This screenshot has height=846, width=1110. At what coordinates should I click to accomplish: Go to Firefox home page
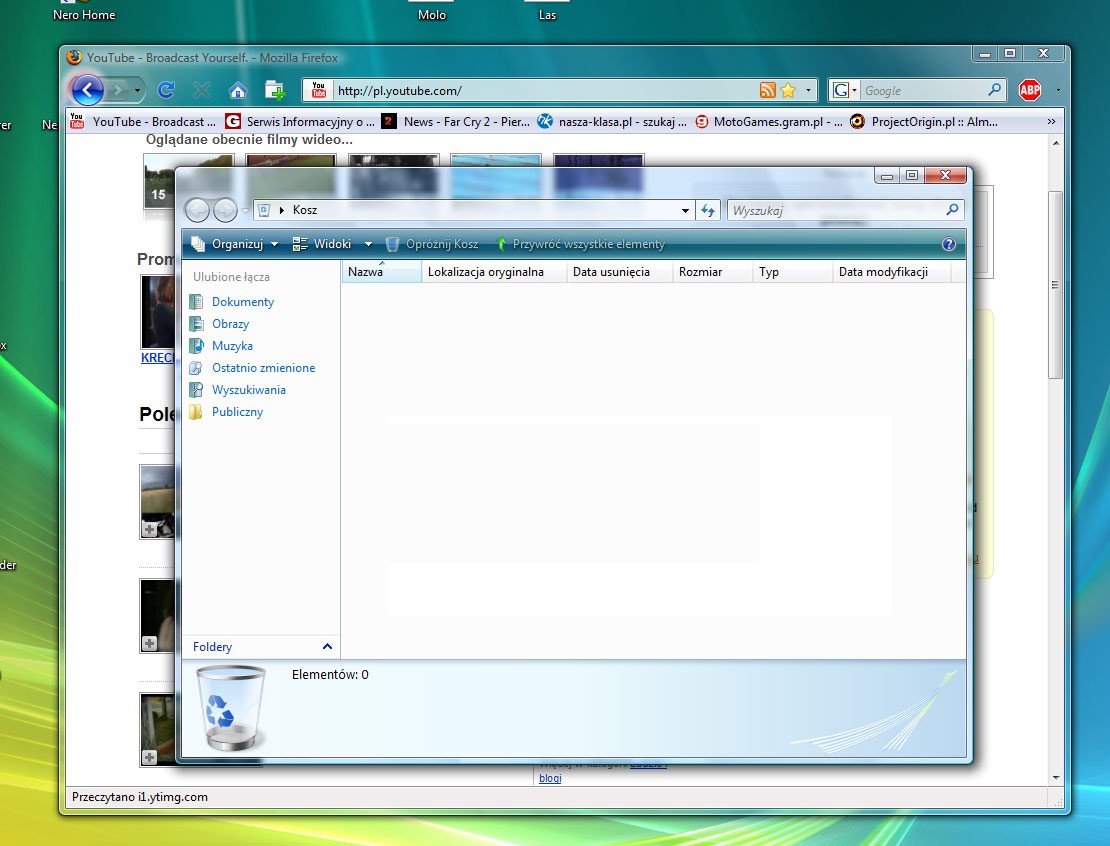236,90
